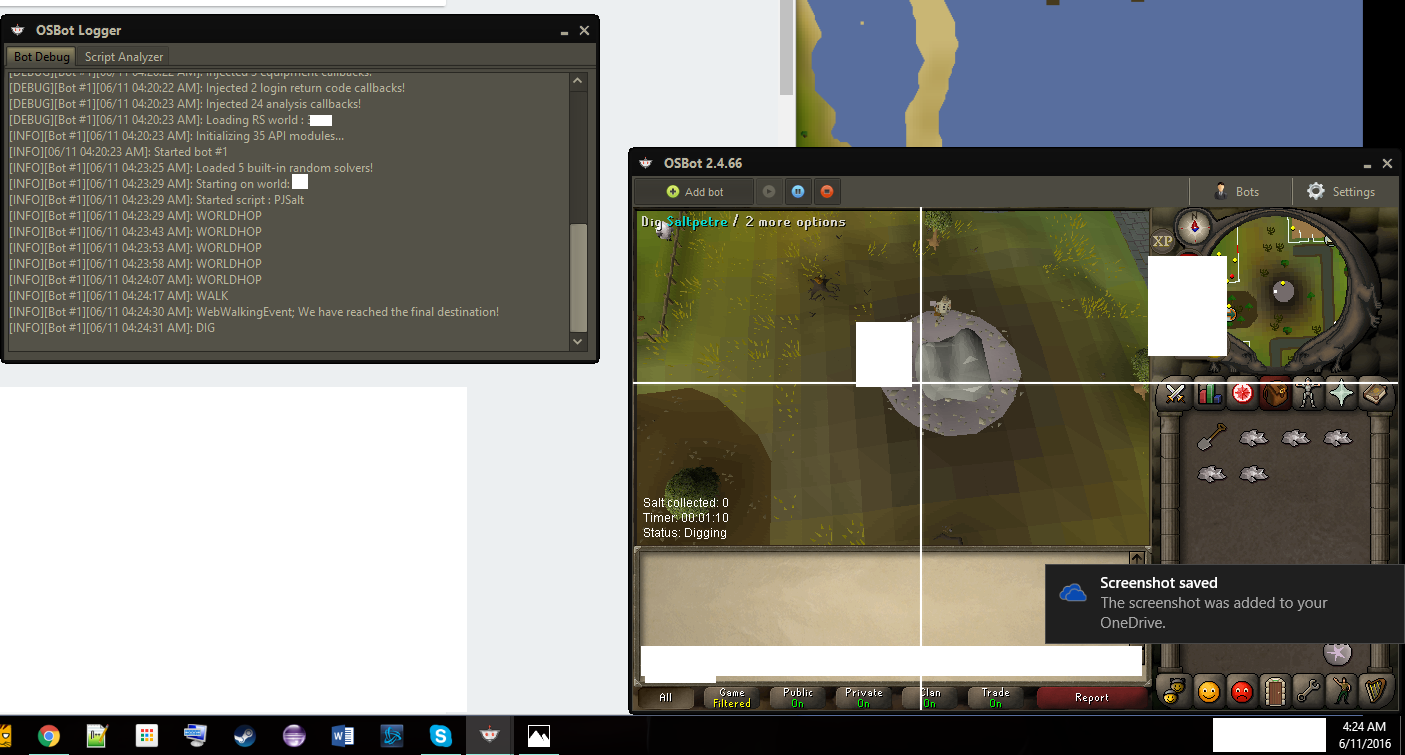Image resolution: width=1405 pixels, height=755 pixels.
Task: Open the Logout door icon
Action: tap(1276, 690)
